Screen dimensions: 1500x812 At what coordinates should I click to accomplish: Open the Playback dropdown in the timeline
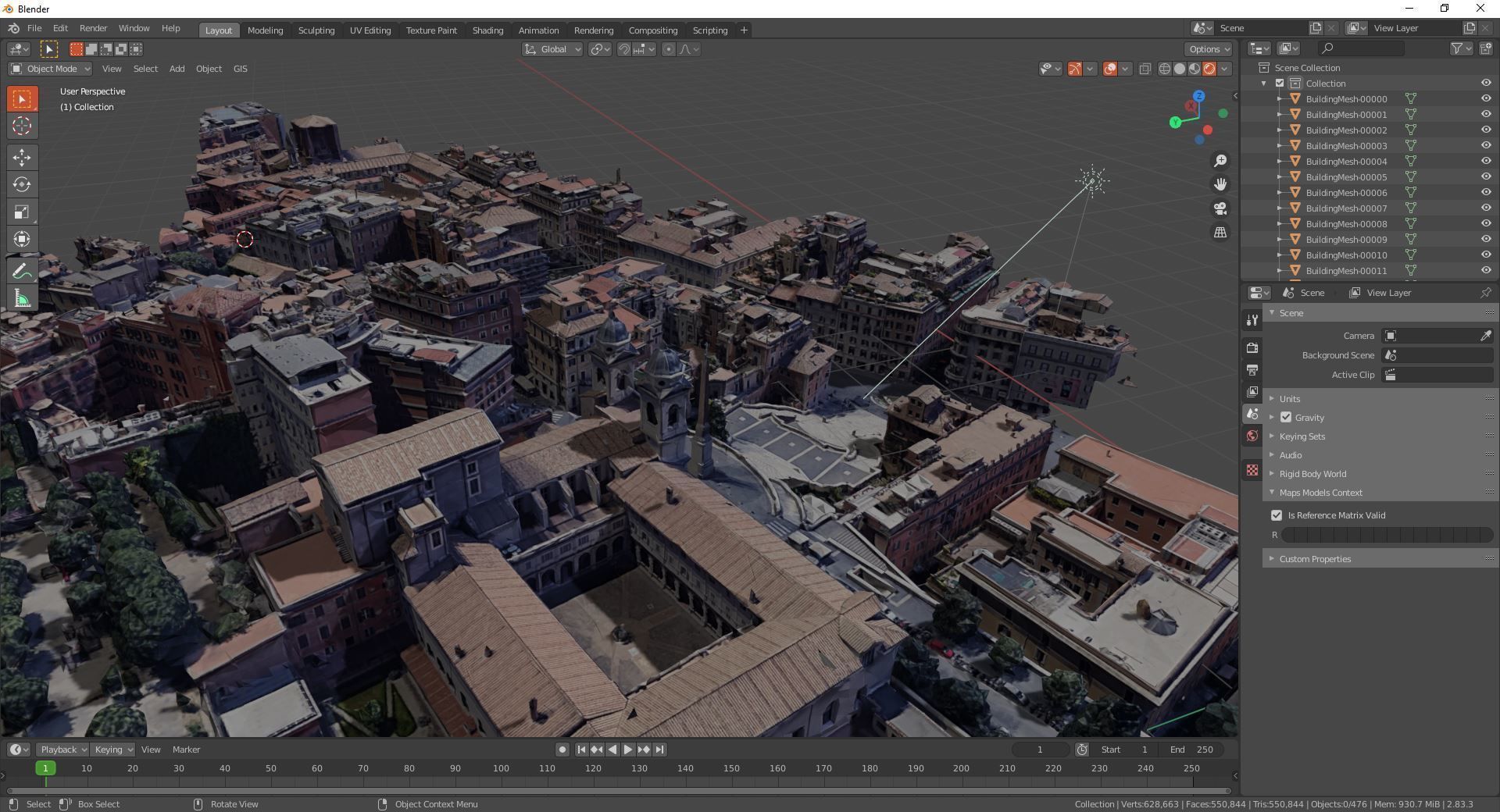62,750
